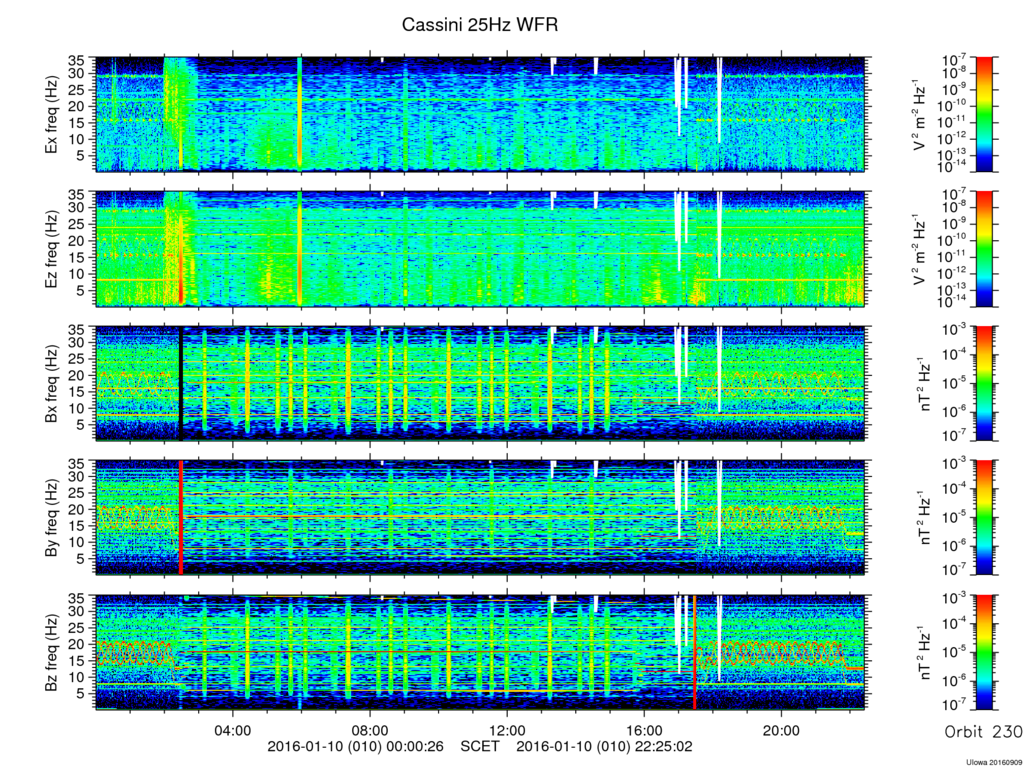Screen dimensions: 1024x767
Task: Click the red vertical line in By panel
Action: tap(181, 518)
